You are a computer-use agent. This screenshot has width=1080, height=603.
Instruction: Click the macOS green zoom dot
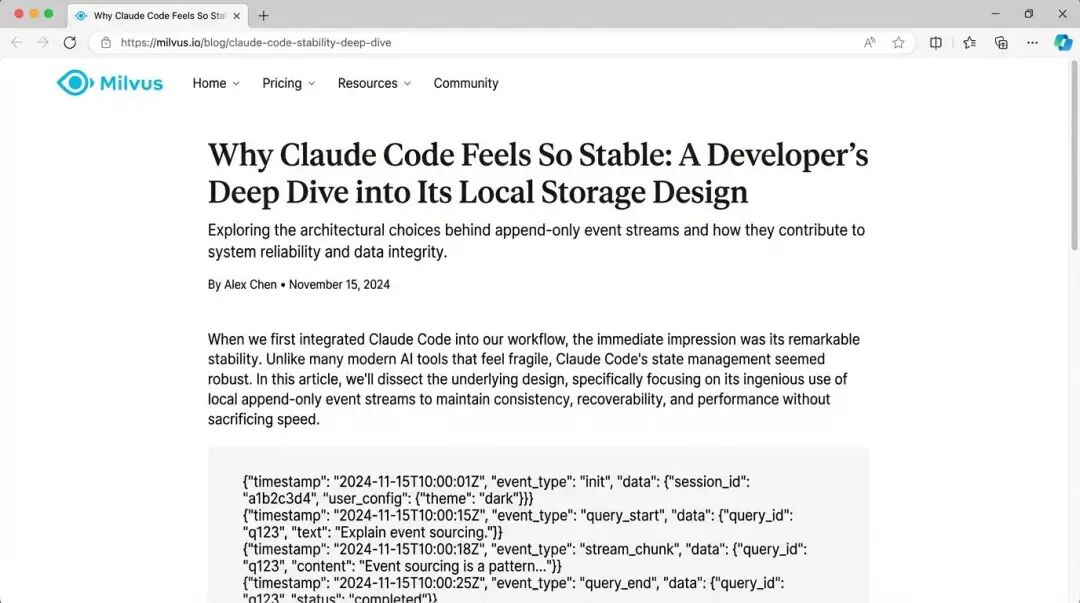(49, 14)
